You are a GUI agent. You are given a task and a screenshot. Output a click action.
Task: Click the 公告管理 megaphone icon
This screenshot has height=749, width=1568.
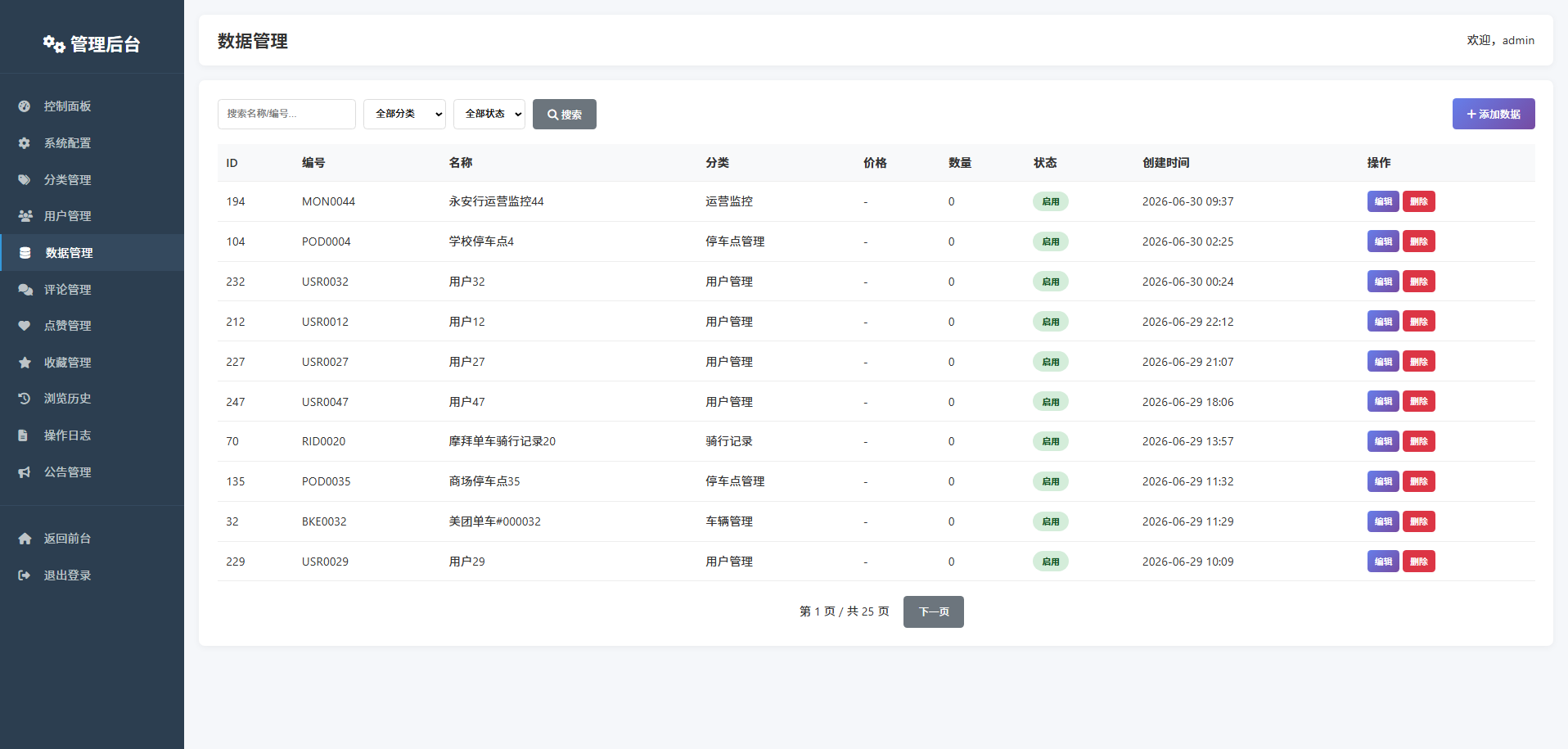coord(25,472)
